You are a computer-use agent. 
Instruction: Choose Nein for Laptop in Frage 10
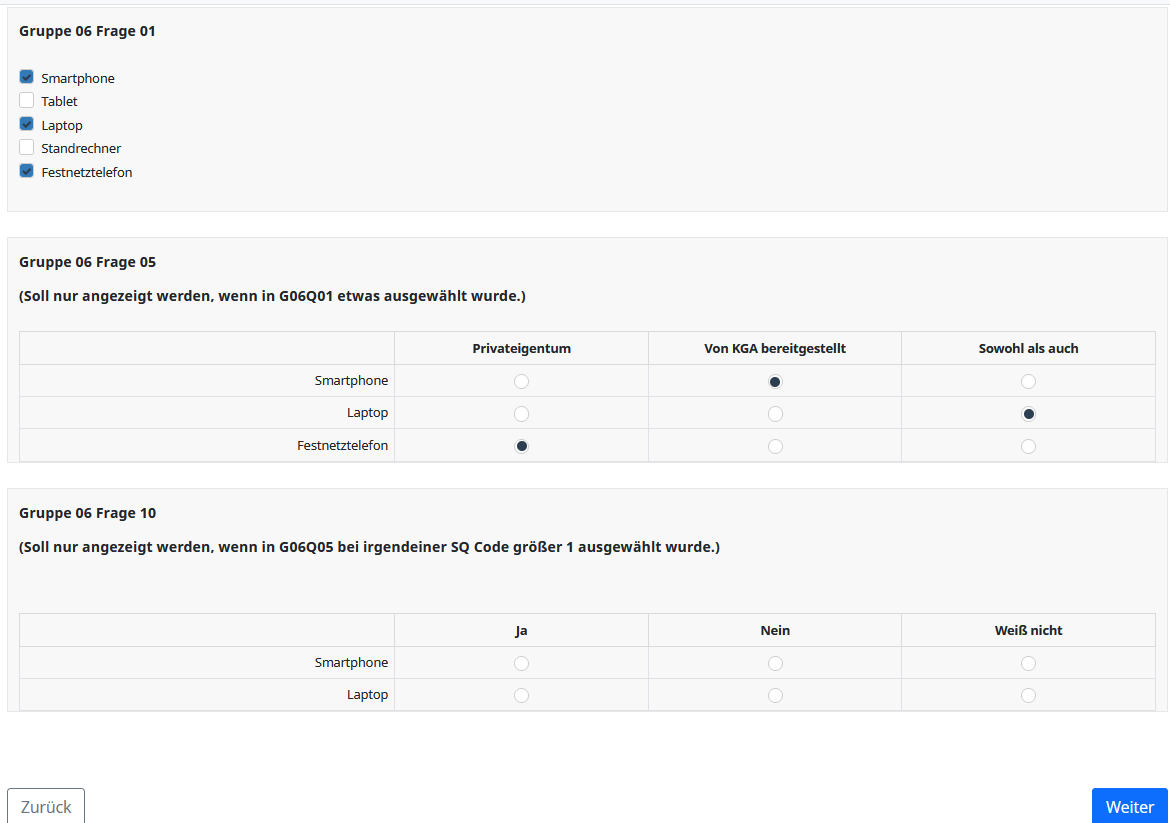(775, 695)
